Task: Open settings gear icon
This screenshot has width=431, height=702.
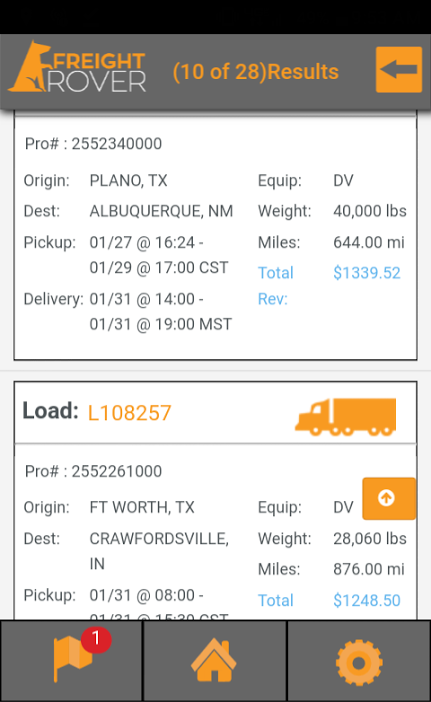Action: (x=359, y=662)
